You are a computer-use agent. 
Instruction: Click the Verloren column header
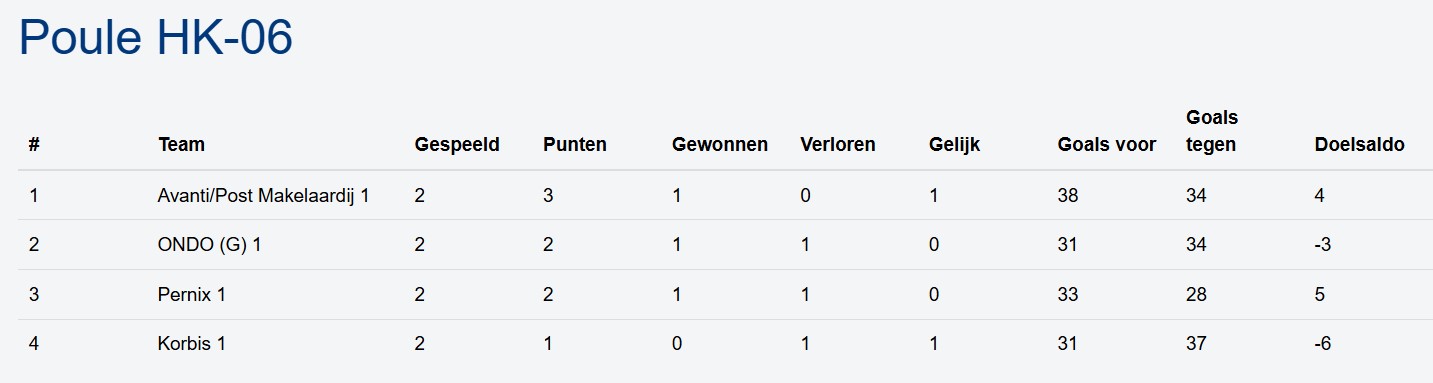838,144
